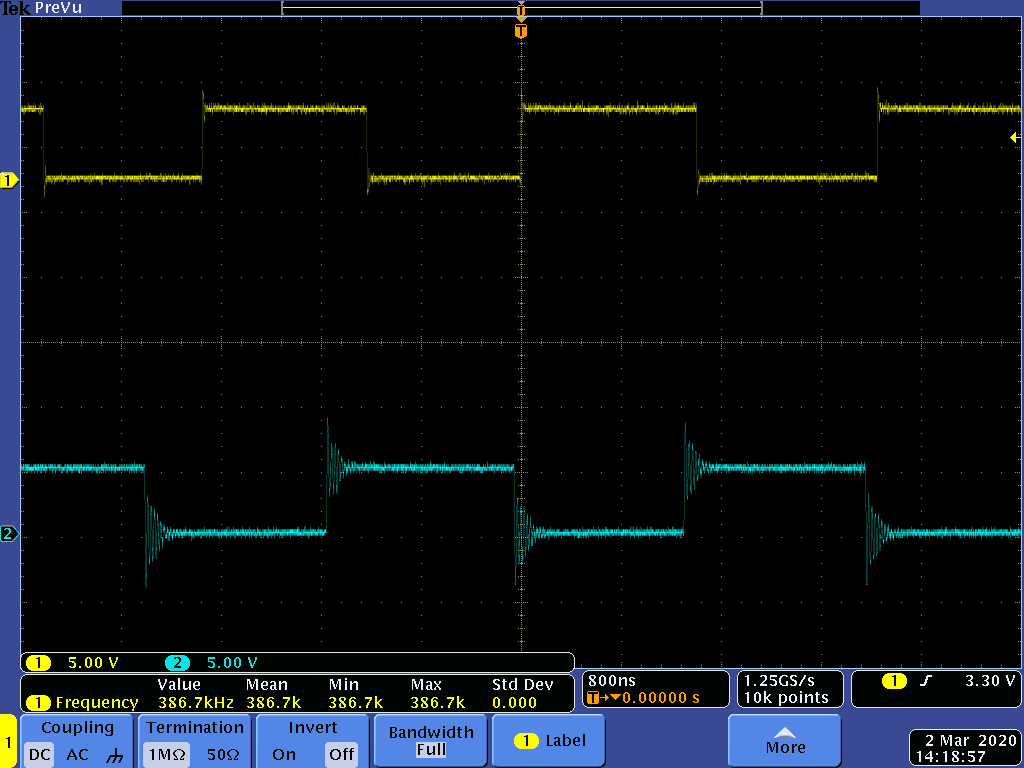Set termination to 1MΩ

click(x=167, y=754)
